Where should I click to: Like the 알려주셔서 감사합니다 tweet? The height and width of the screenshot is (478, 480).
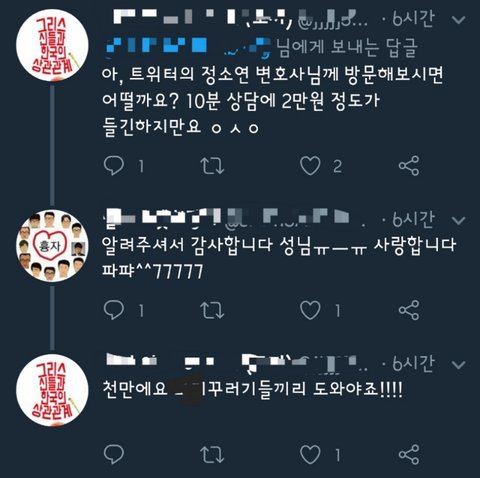[310, 310]
